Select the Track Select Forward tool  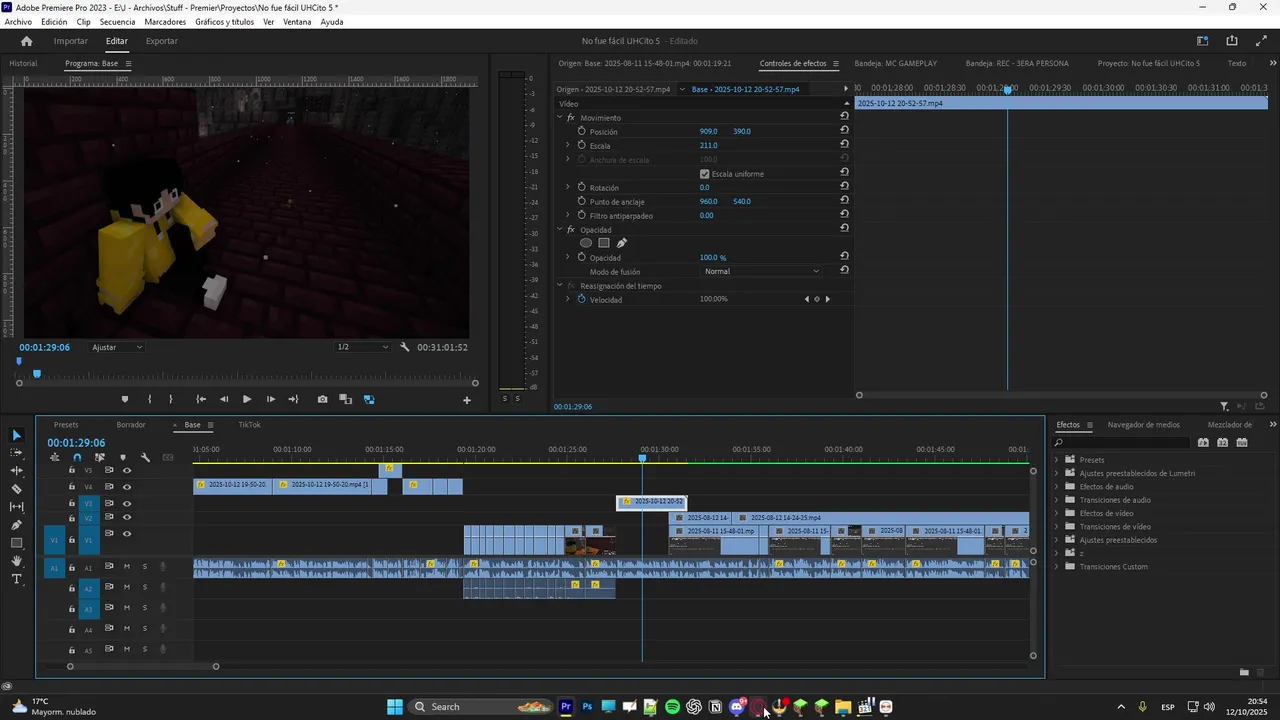coord(16,453)
